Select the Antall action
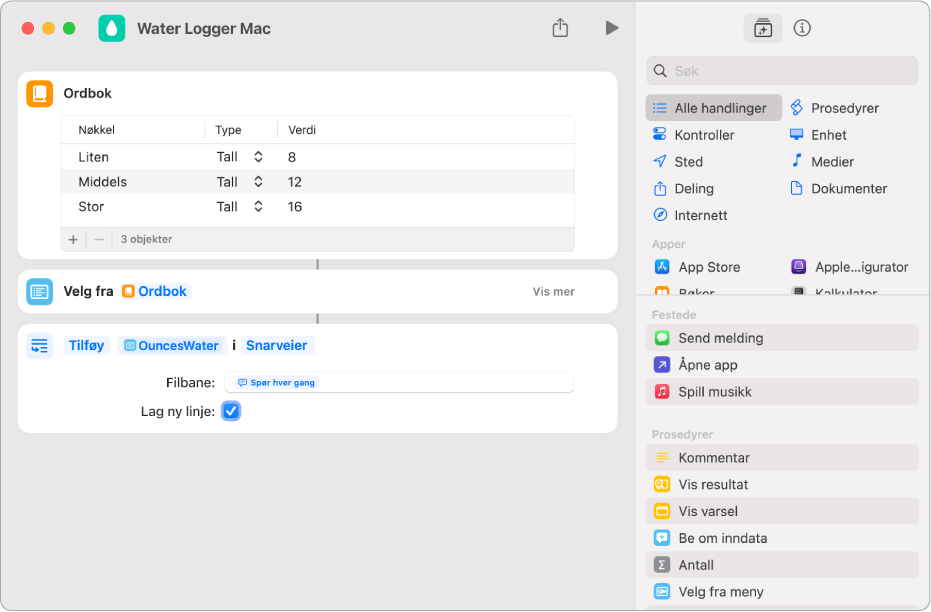 (781, 565)
